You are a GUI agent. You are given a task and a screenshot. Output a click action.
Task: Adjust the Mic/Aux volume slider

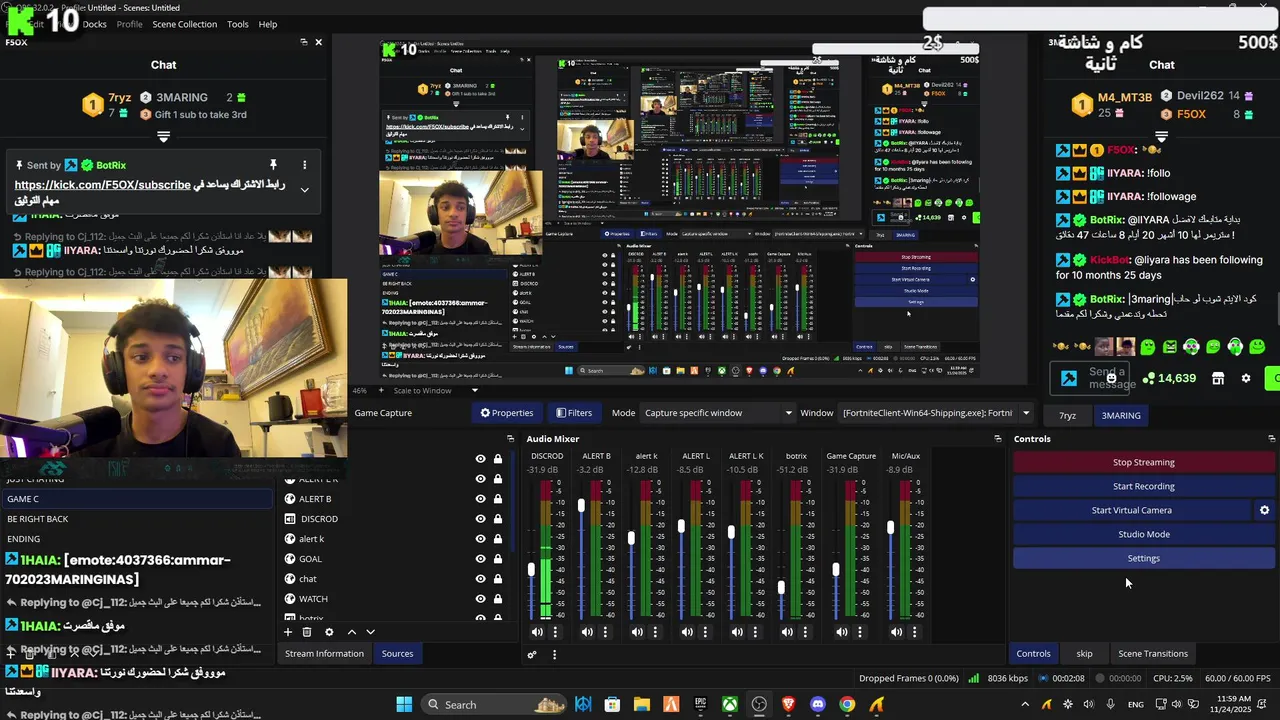tap(890, 528)
